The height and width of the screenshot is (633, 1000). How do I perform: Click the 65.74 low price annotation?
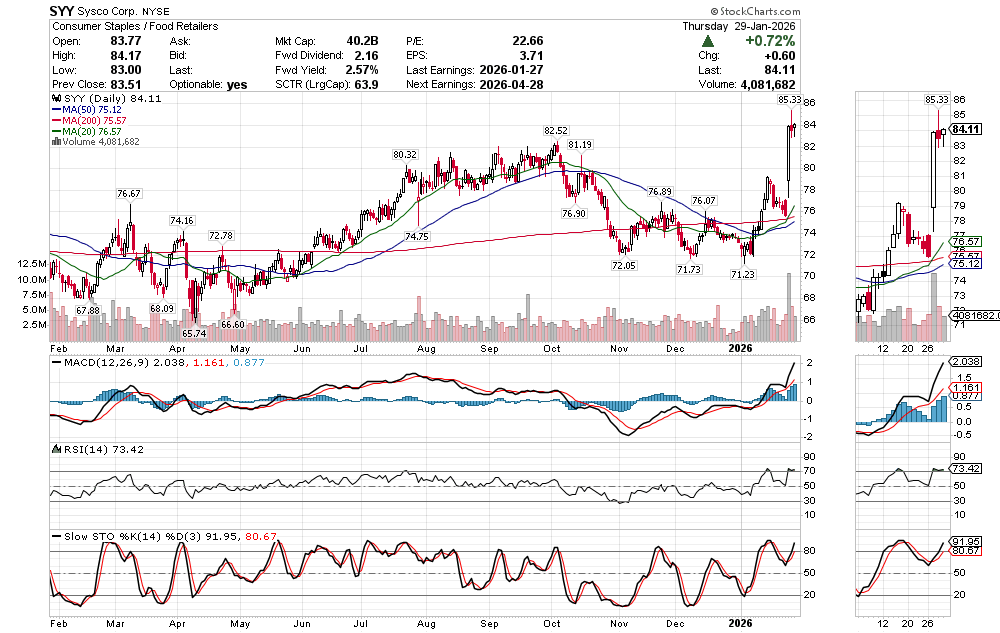[196, 332]
